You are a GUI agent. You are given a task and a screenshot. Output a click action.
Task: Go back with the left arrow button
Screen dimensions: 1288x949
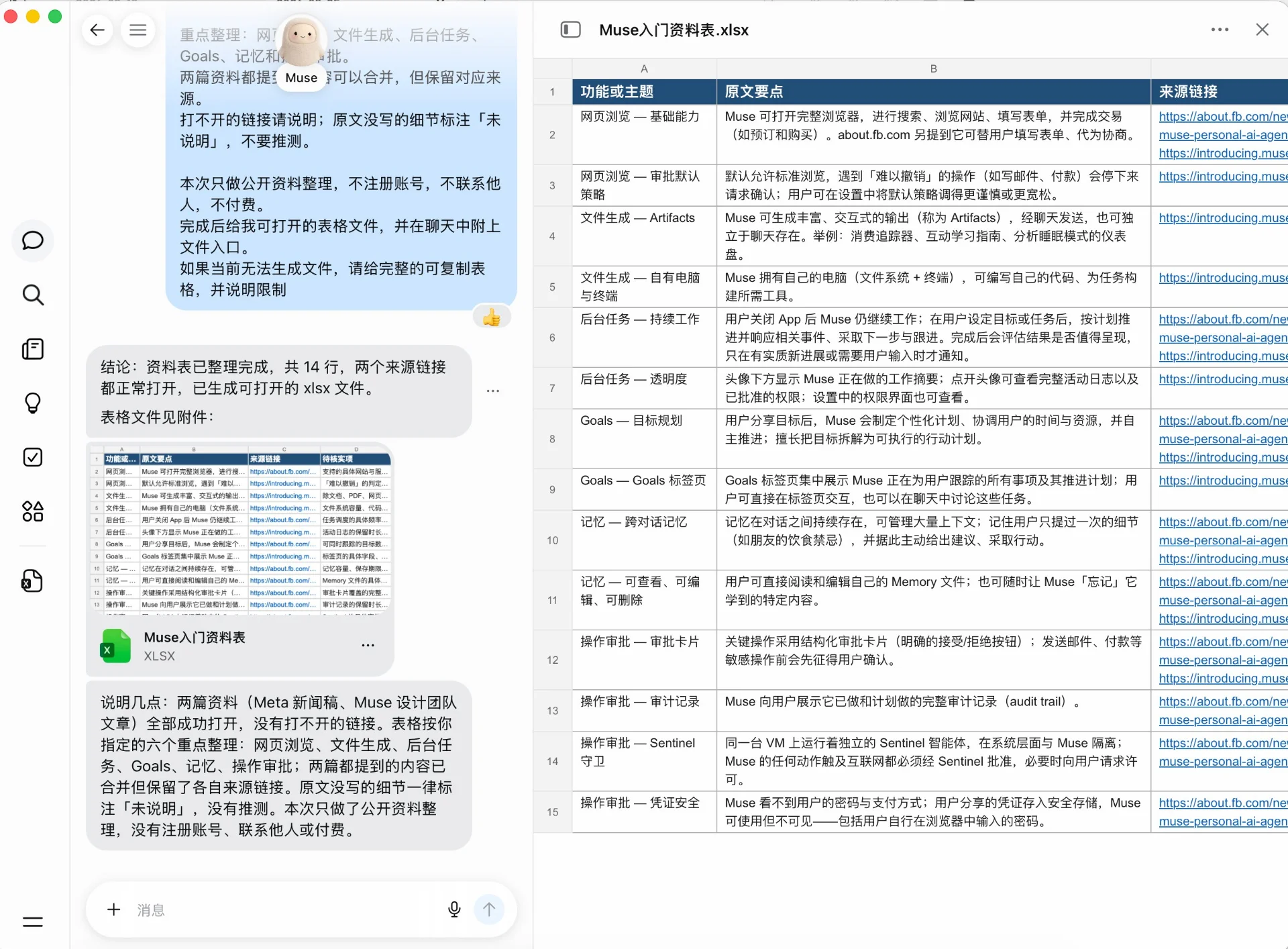click(x=97, y=30)
